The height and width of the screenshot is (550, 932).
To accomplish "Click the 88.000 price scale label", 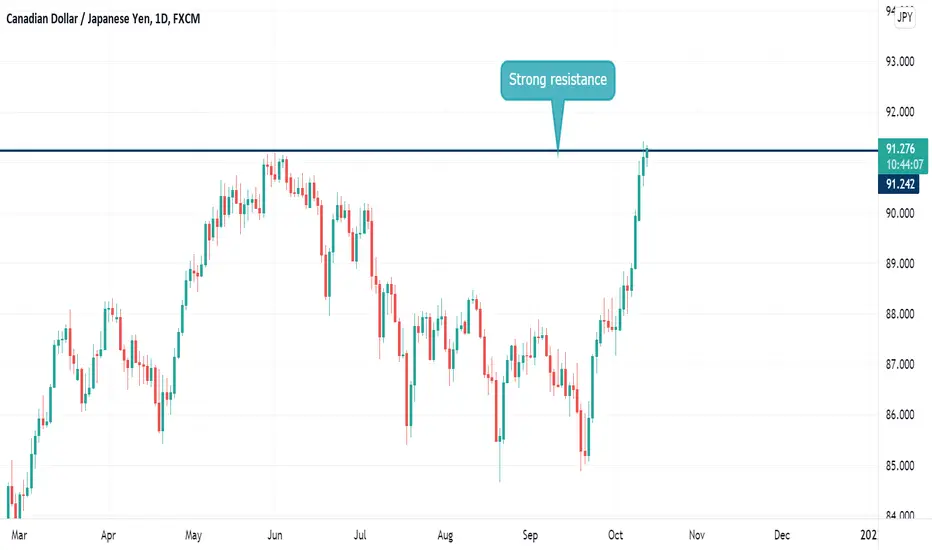I will coord(900,314).
